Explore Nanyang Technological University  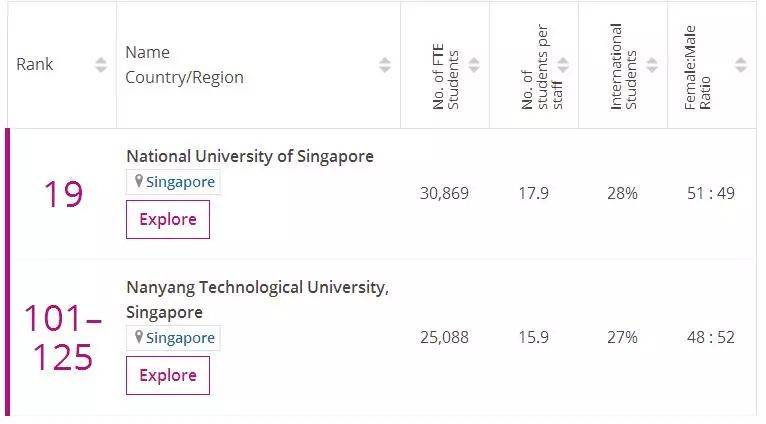[167, 376]
